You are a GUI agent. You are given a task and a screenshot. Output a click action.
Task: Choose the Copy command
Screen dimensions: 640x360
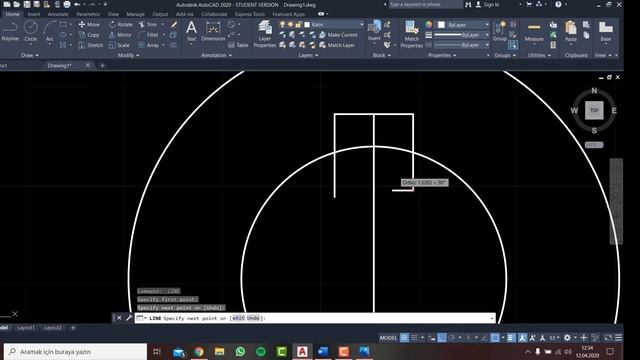pos(89,35)
